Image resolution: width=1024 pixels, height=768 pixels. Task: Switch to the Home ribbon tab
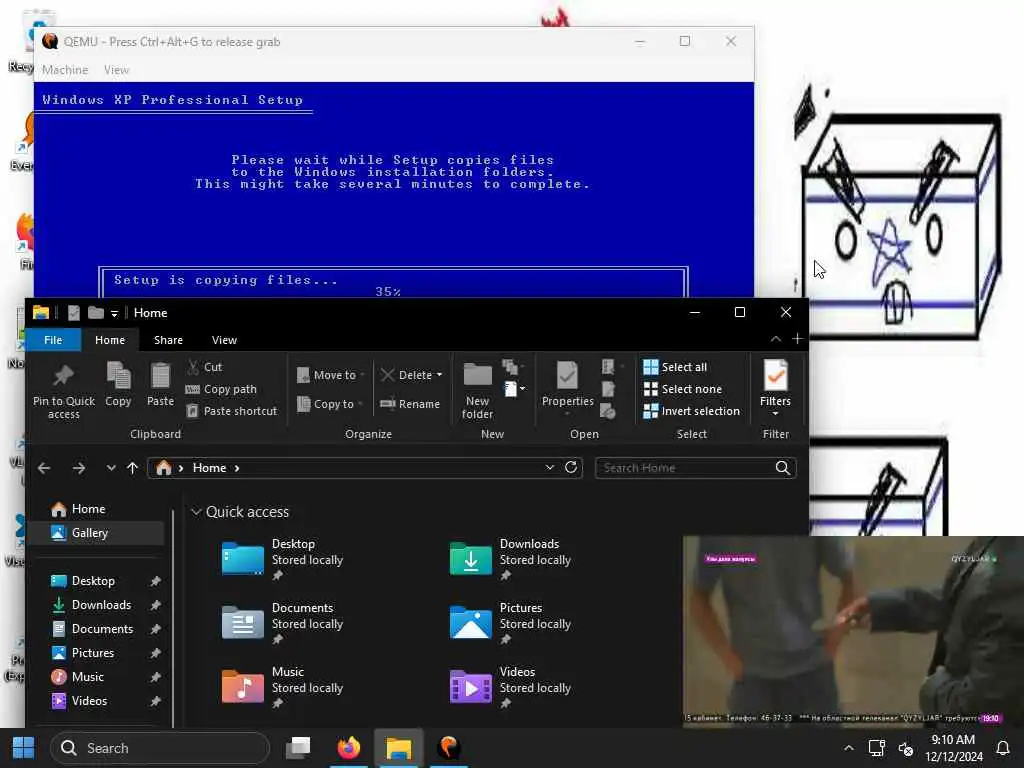(110, 340)
